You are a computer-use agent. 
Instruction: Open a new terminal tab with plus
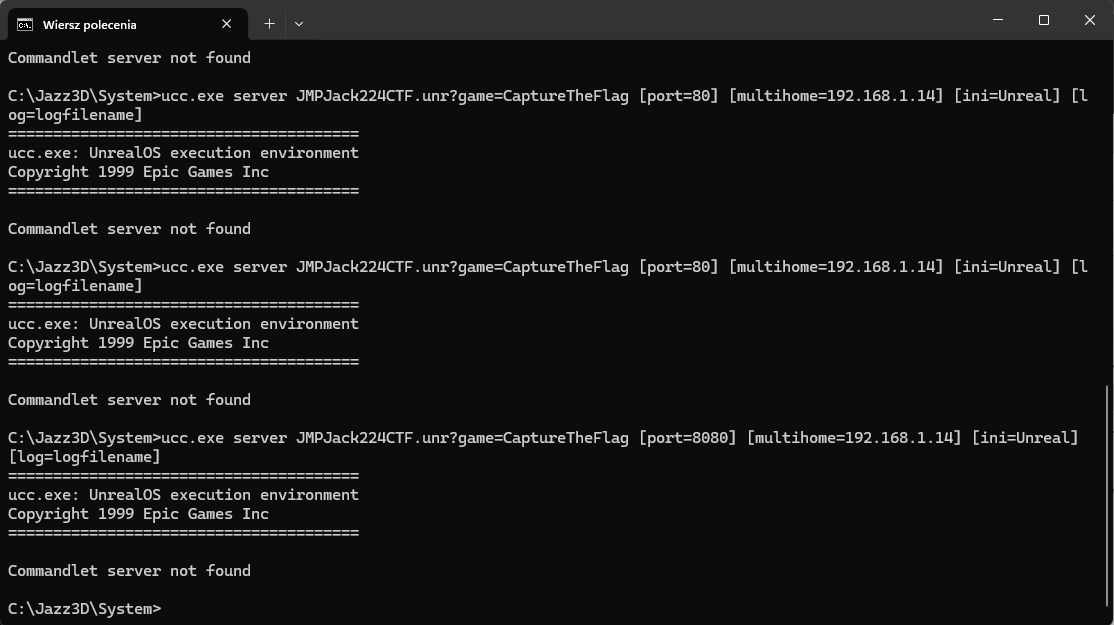269,23
